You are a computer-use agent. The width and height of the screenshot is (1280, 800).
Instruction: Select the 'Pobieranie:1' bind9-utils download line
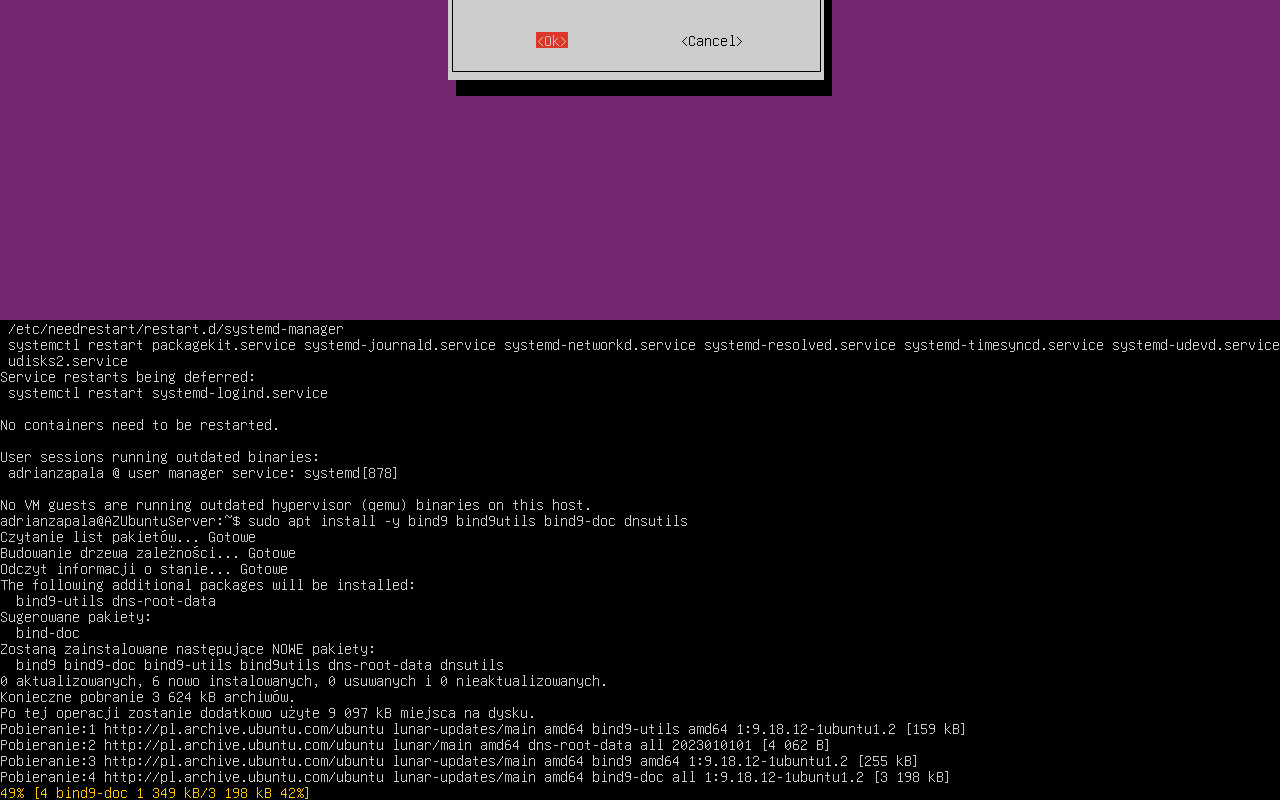click(x=483, y=729)
